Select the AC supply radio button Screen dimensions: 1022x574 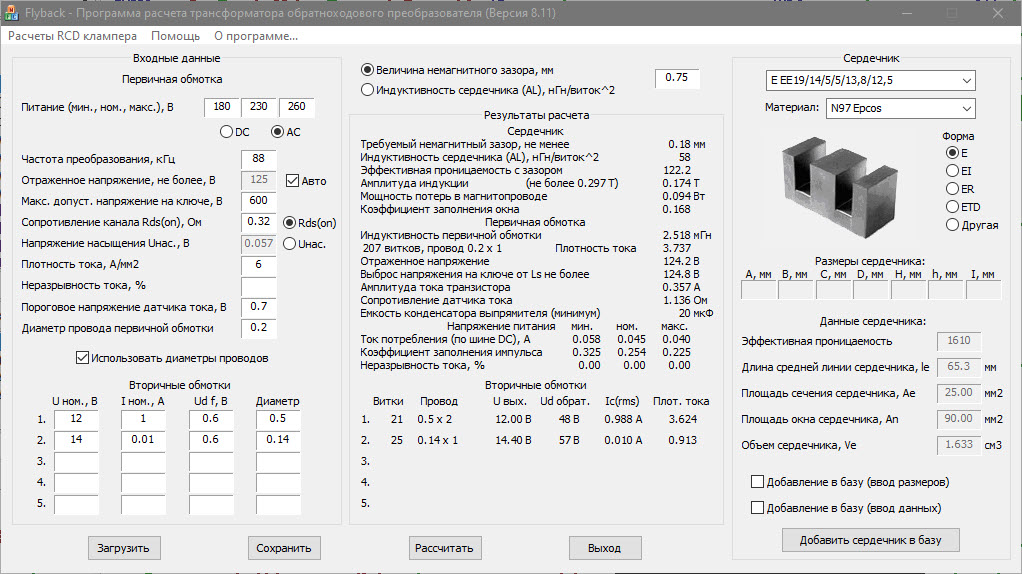click(x=278, y=132)
